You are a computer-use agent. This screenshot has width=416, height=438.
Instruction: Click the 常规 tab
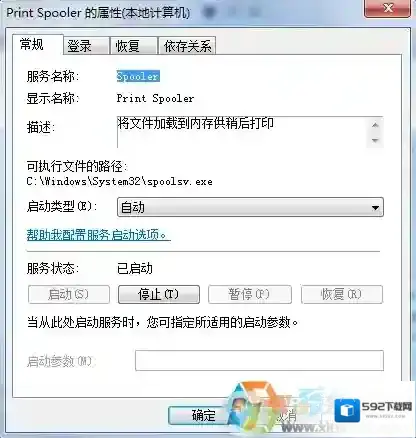pyautogui.click(x=37, y=44)
